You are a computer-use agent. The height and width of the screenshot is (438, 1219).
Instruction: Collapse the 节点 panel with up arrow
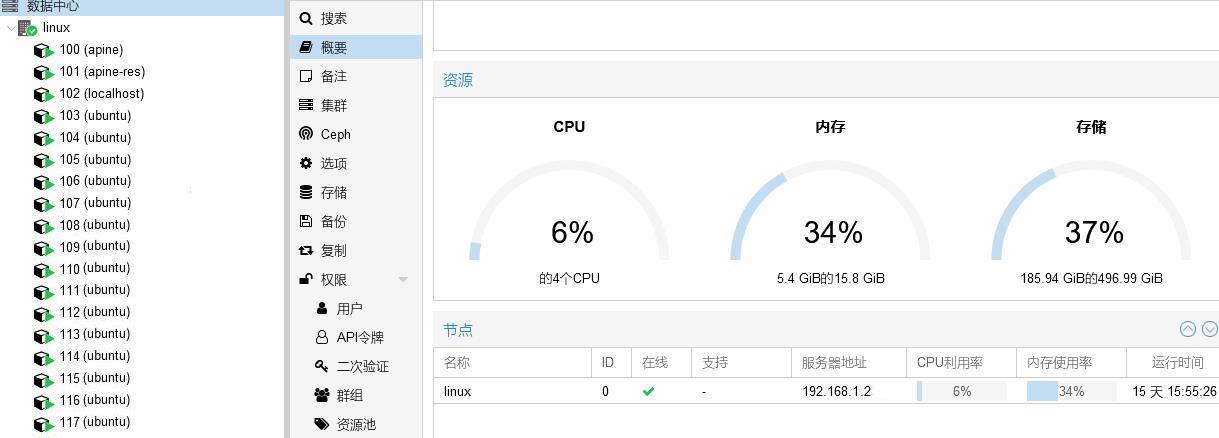[1187, 329]
